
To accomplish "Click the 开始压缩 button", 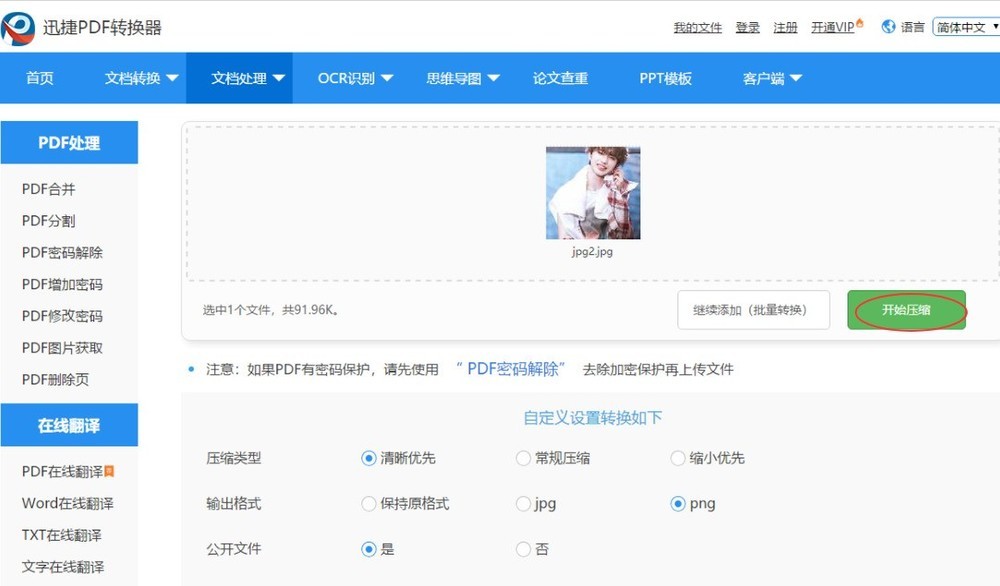I will (906, 310).
